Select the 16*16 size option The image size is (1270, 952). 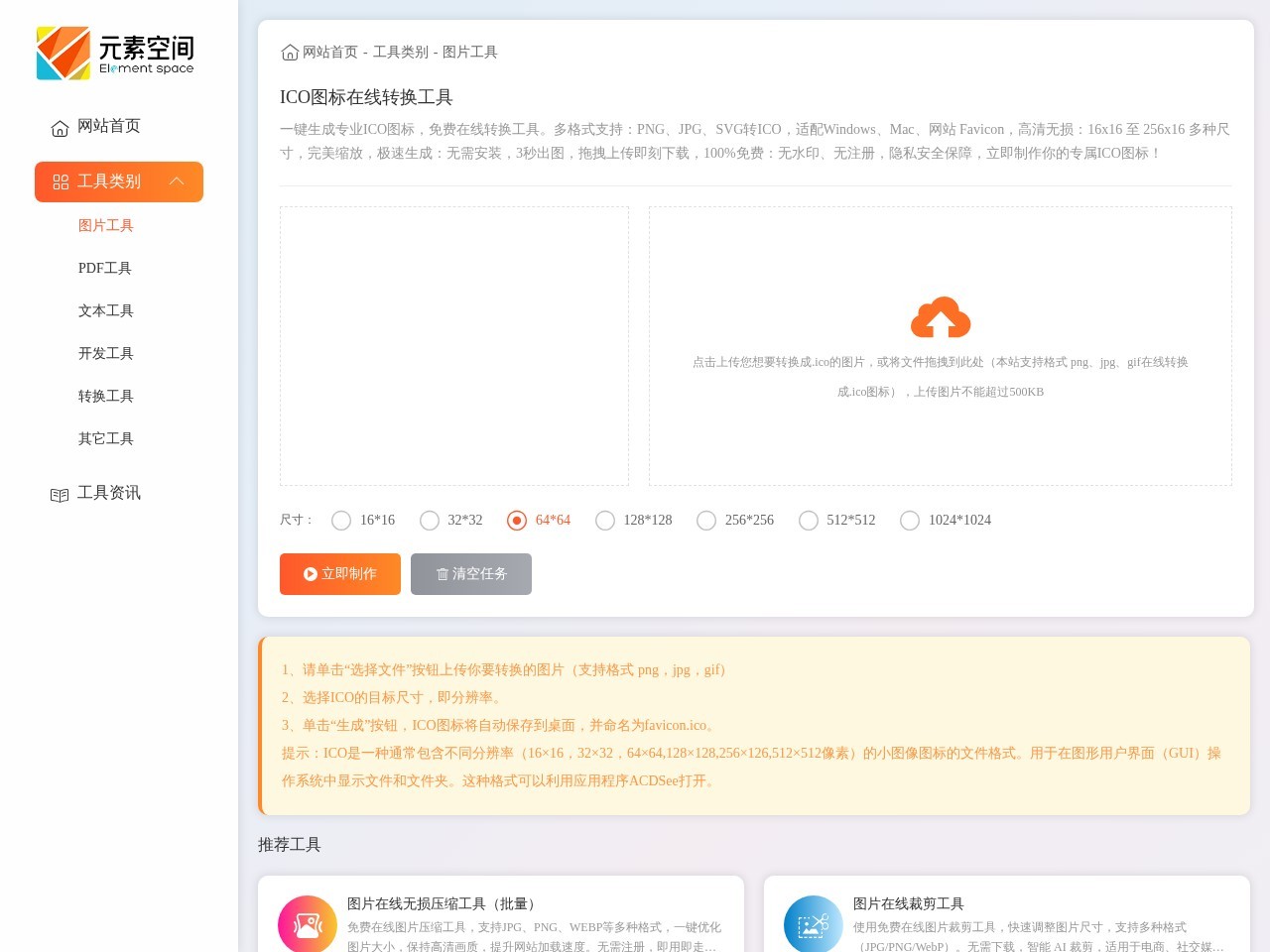[341, 520]
